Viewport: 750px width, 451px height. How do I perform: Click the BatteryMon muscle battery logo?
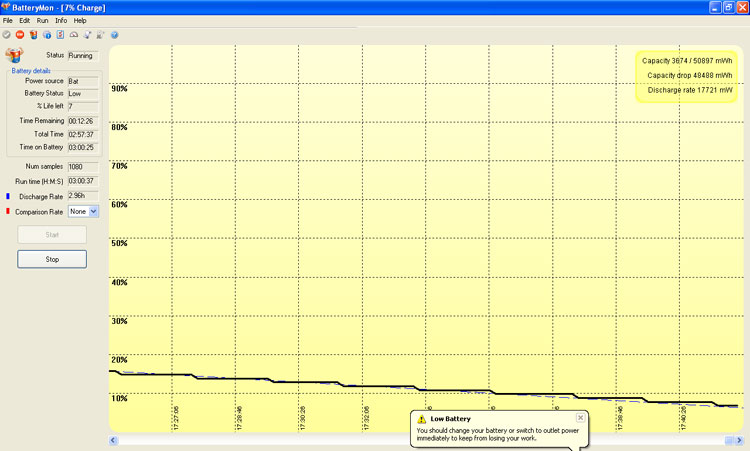coord(14,55)
